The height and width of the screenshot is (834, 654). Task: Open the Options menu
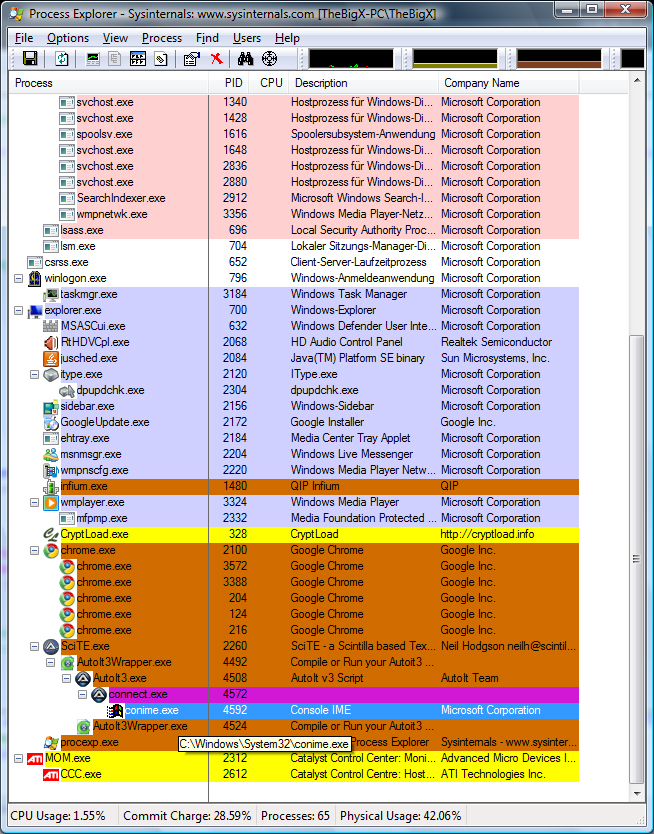tap(68, 38)
